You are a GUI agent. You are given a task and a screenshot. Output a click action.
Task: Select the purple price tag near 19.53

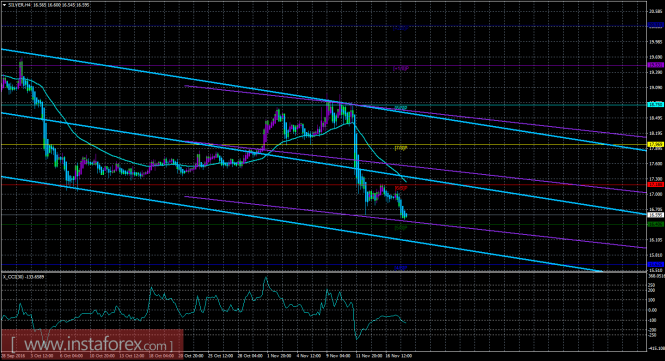point(656,65)
